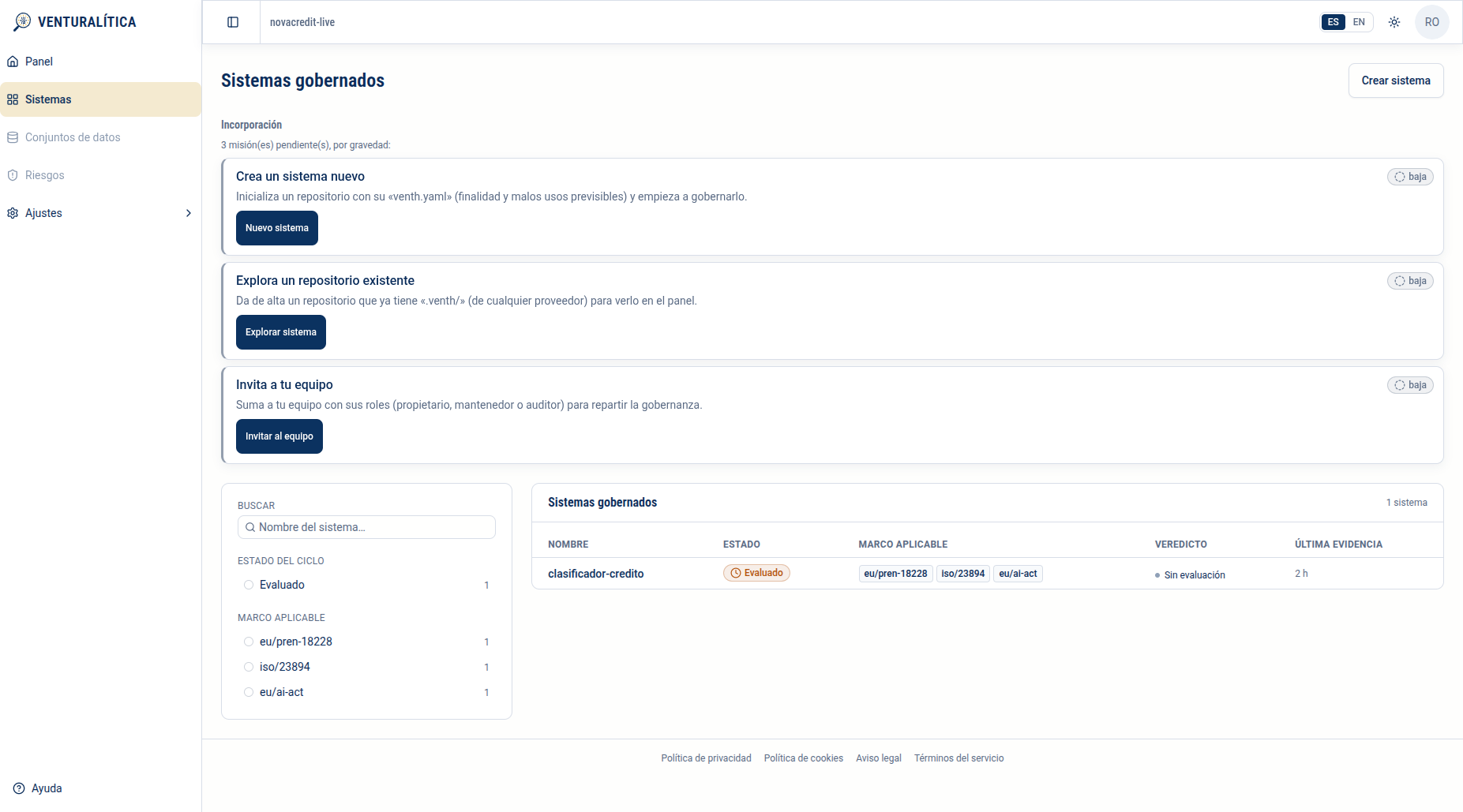Viewport: 1463px width, 812px height.
Task: Click the Evaluado status badge
Action: (756, 574)
